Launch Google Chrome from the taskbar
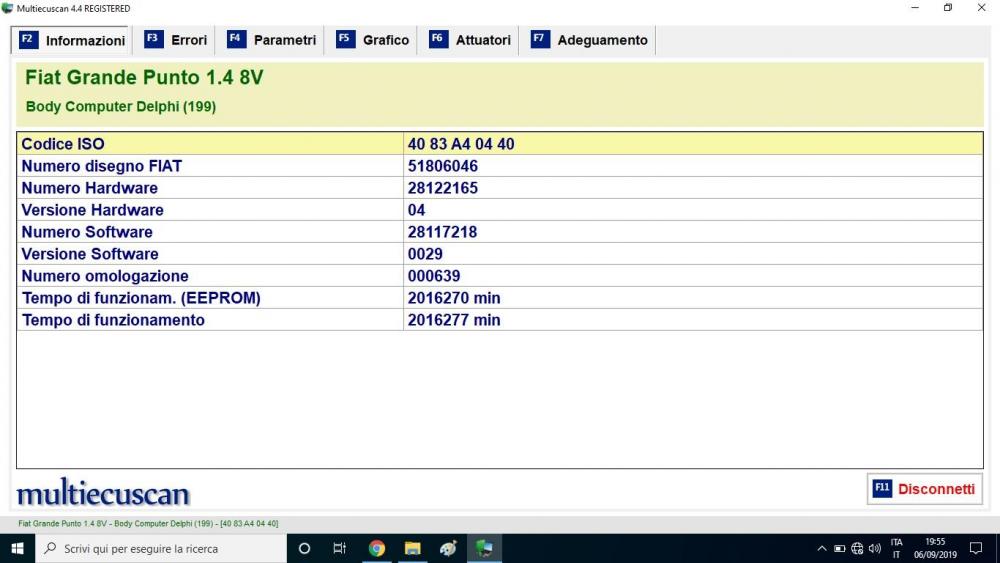Image resolution: width=1000 pixels, height=563 pixels. [377, 548]
